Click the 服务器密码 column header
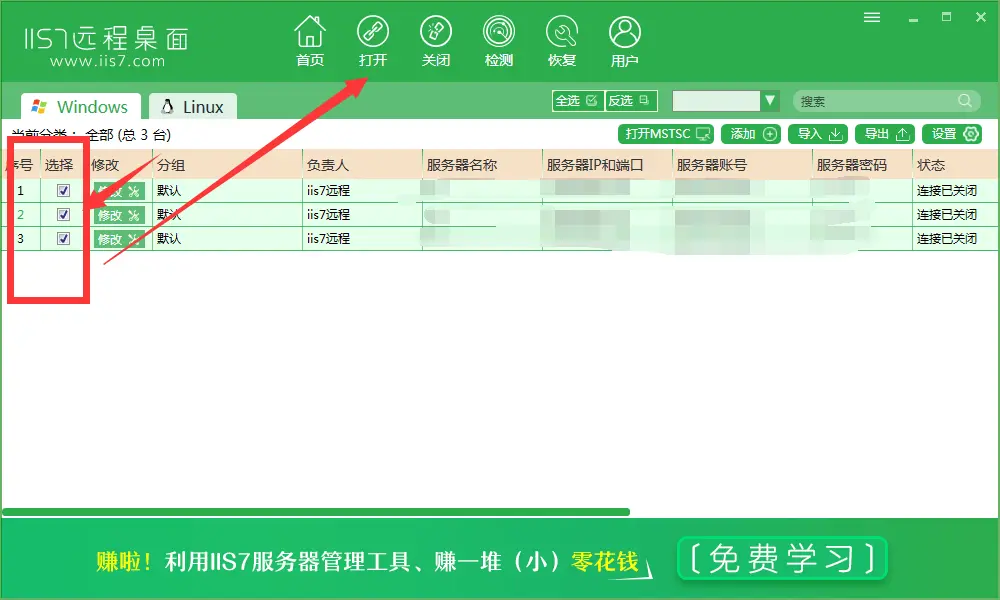This screenshot has width=1000, height=600. click(862, 165)
